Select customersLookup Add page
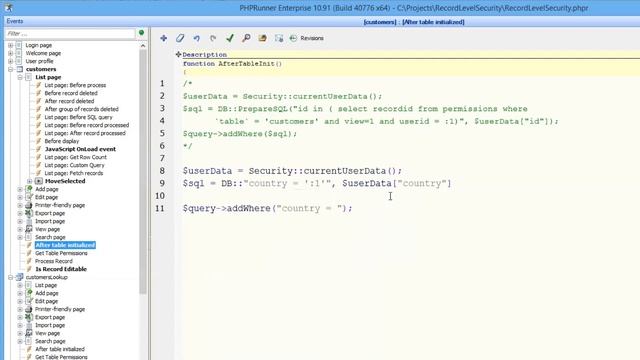The height and width of the screenshot is (360, 640). click(47, 293)
